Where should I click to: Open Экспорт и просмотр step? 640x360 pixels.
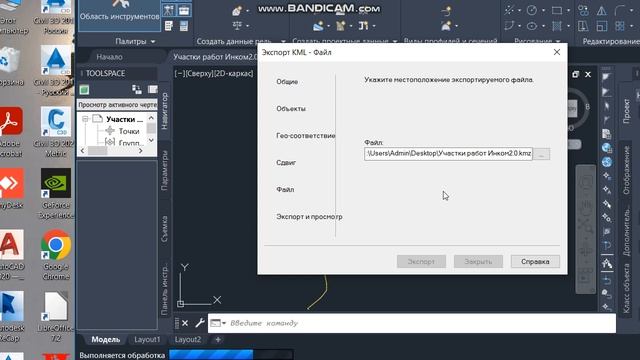point(309,216)
